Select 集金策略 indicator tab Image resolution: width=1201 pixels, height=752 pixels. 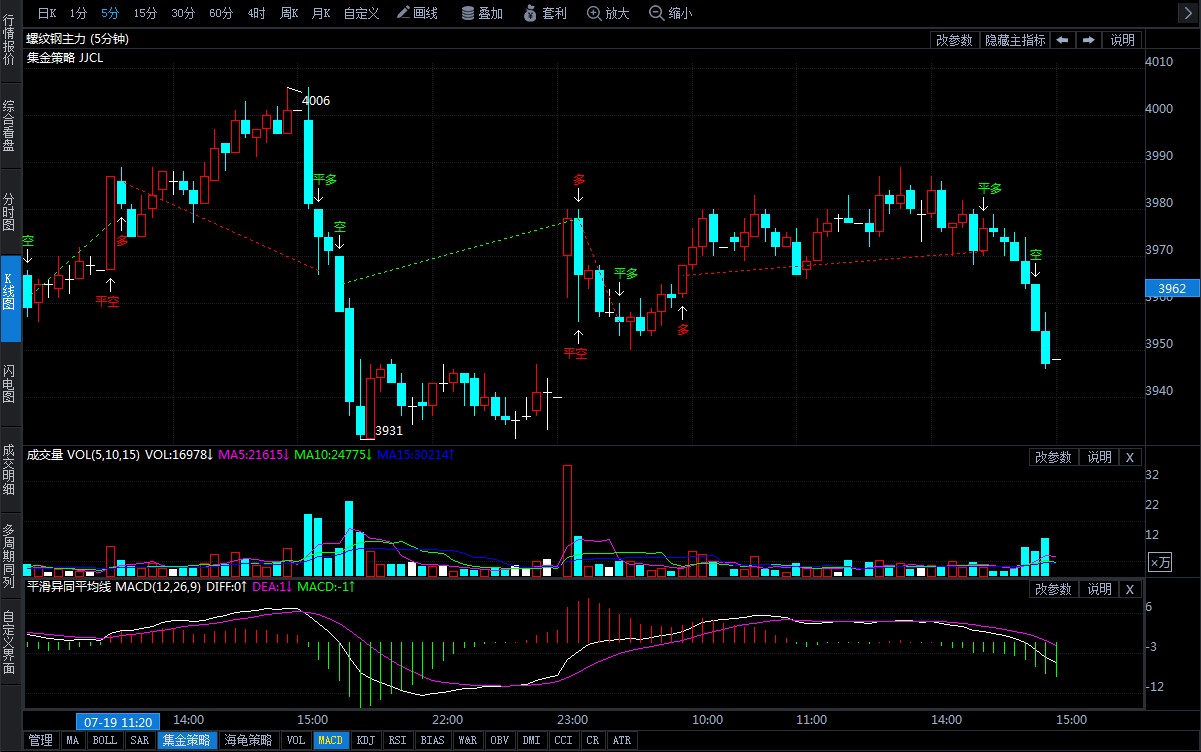187,741
